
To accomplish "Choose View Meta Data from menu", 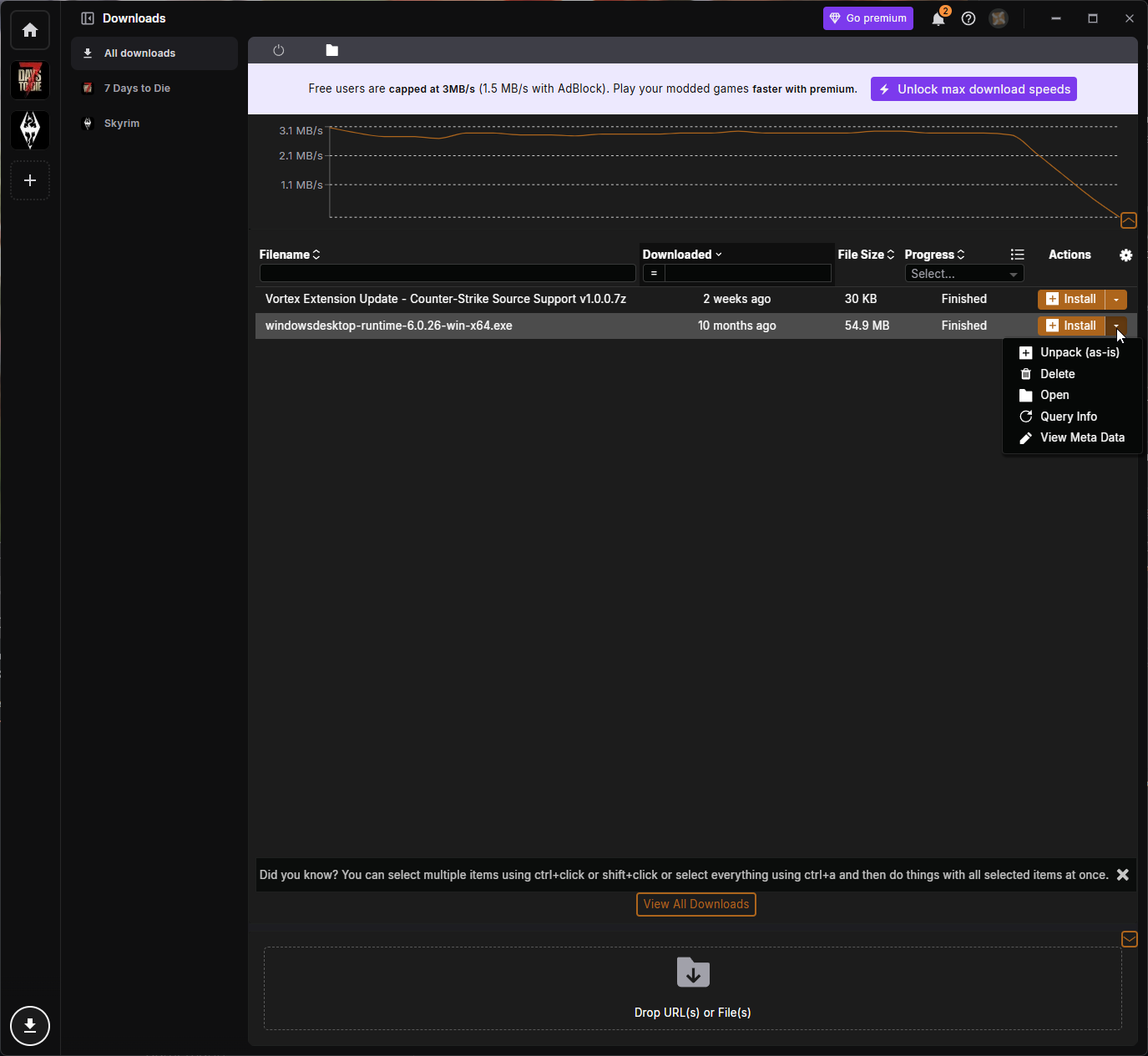I will [1072, 437].
